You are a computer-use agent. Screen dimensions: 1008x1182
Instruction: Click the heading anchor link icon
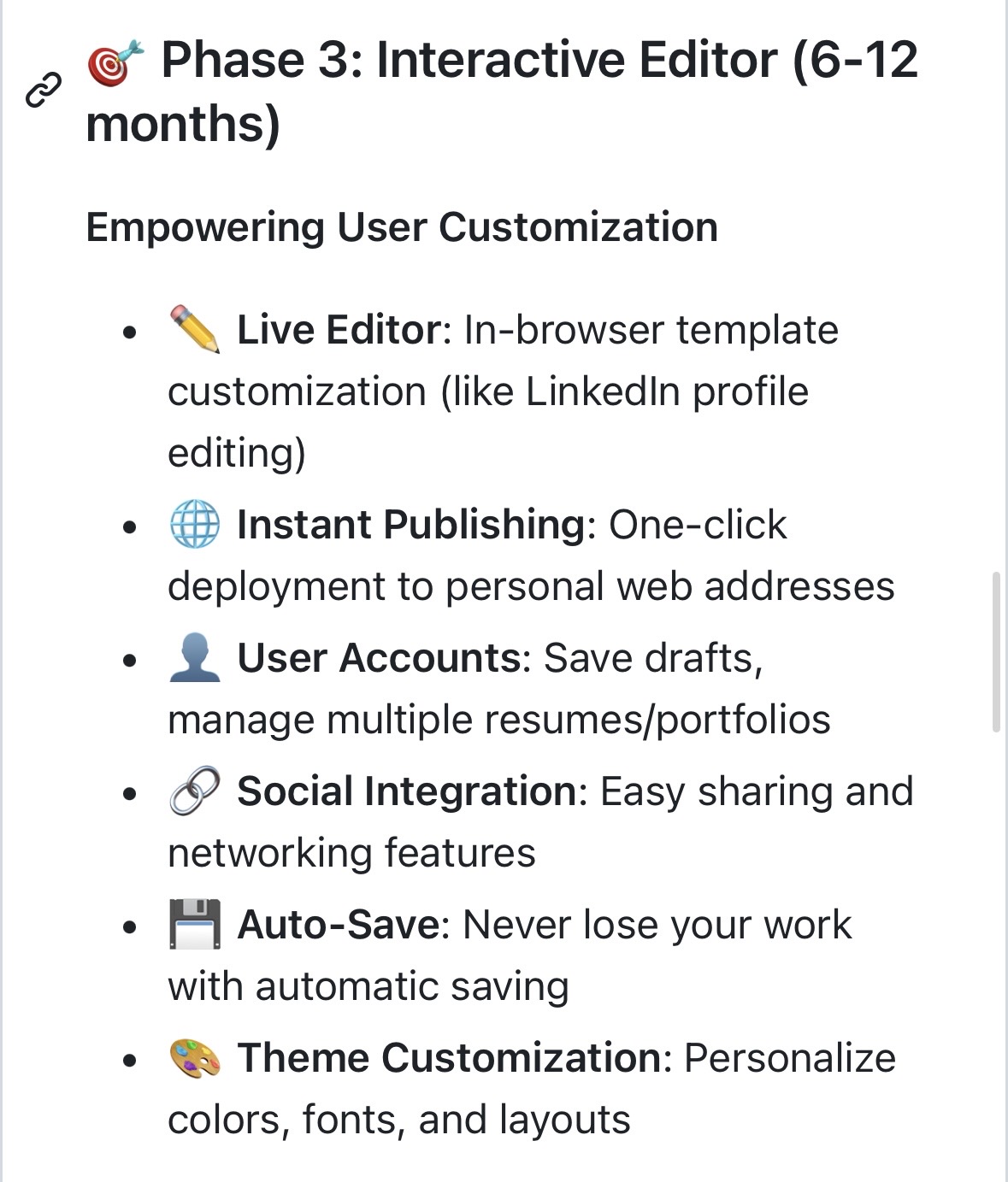44,91
